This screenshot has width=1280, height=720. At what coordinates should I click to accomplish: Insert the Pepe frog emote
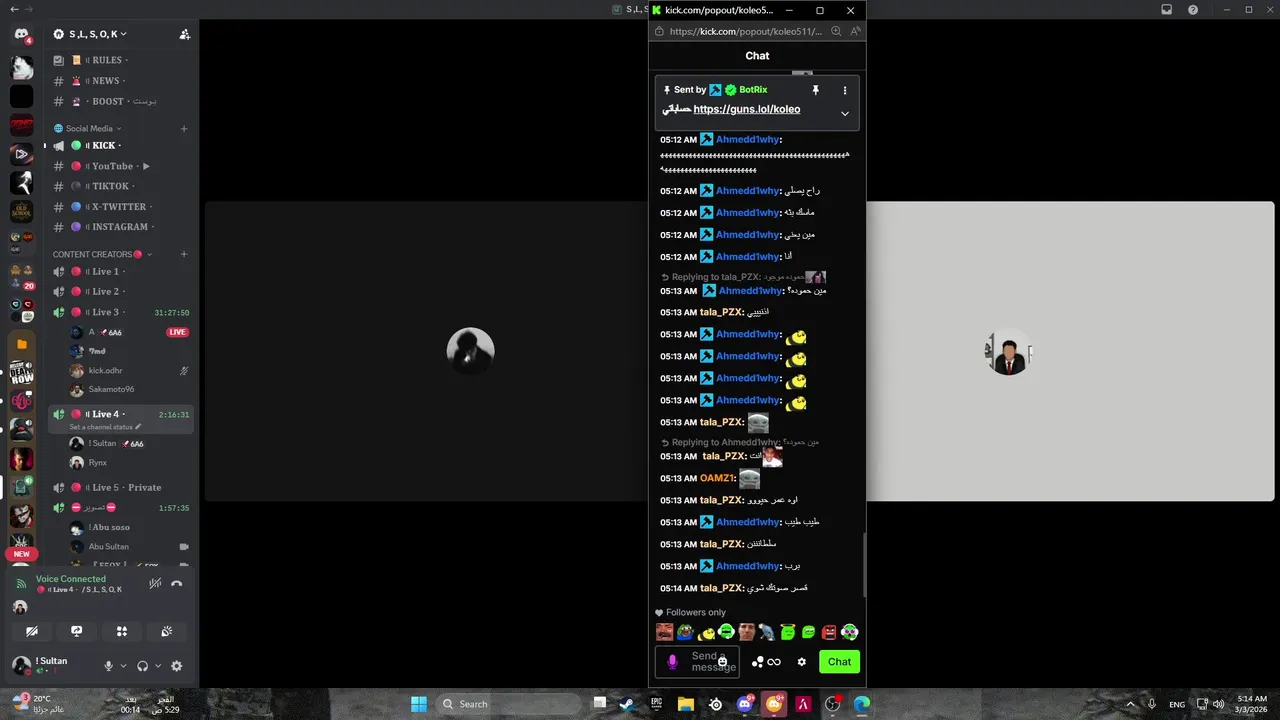[685, 632]
